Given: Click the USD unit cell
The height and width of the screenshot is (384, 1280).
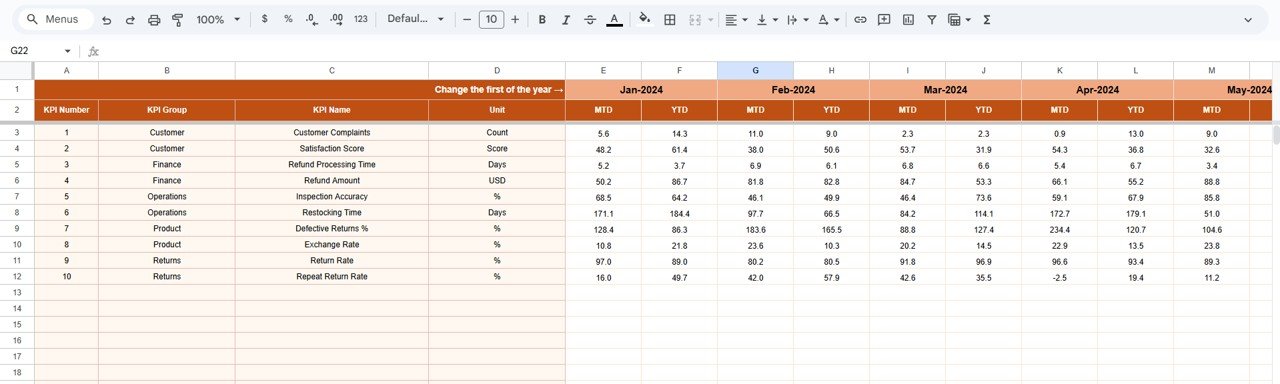Looking at the screenshot, I should tap(497, 180).
